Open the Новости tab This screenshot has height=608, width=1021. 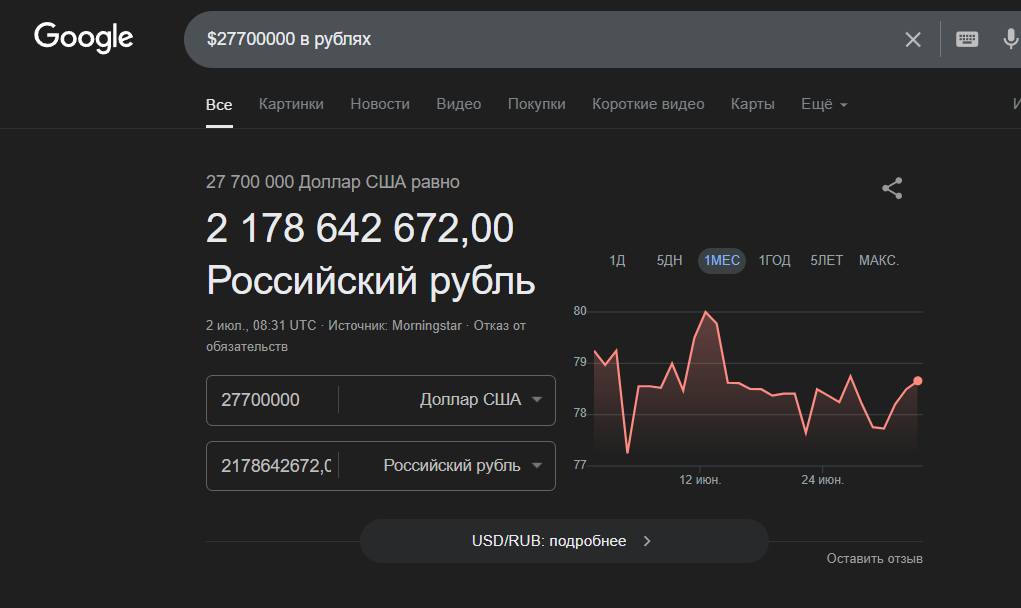[x=380, y=104]
